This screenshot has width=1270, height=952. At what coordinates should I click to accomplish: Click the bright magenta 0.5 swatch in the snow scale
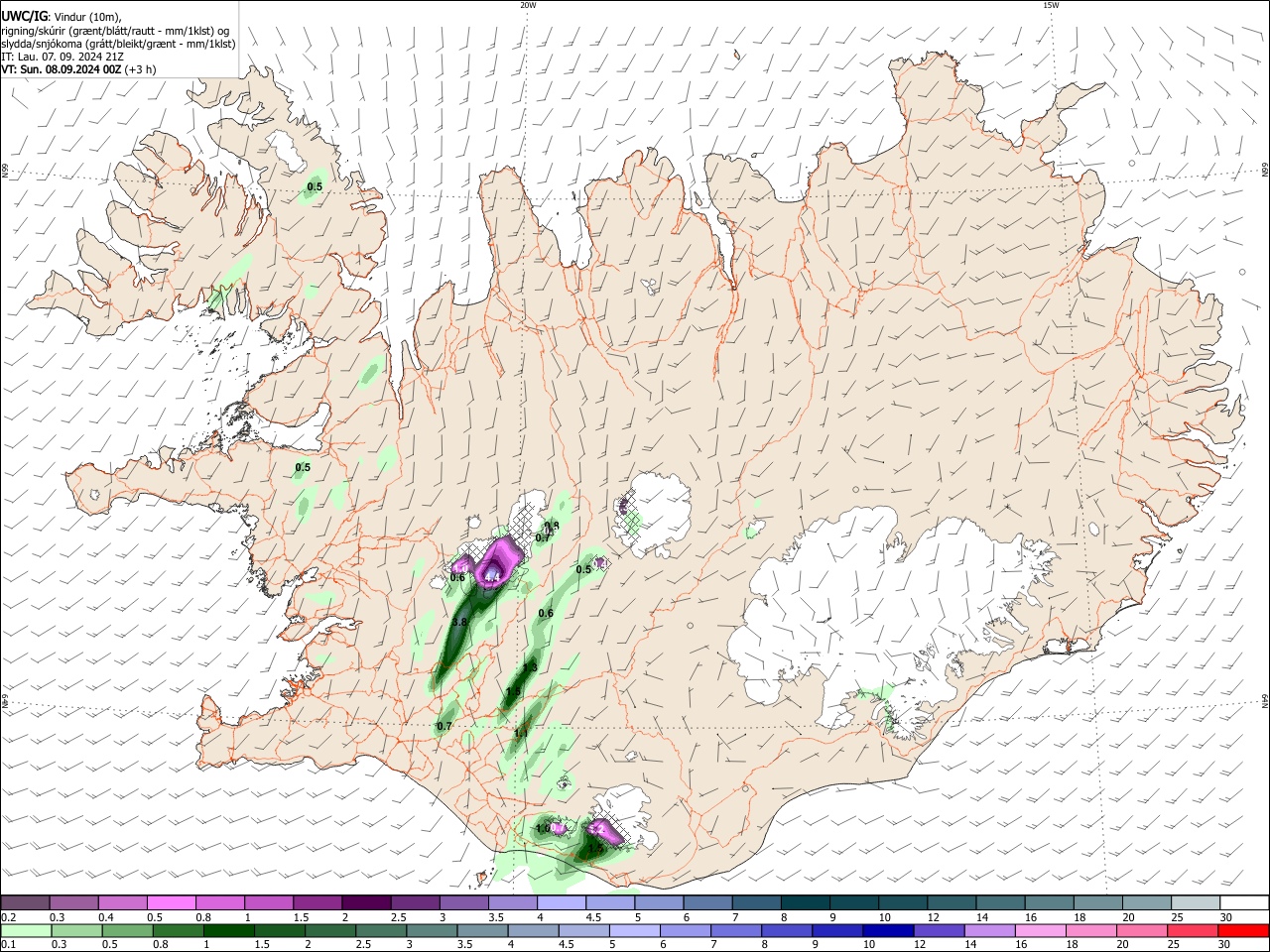pyautogui.click(x=171, y=902)
